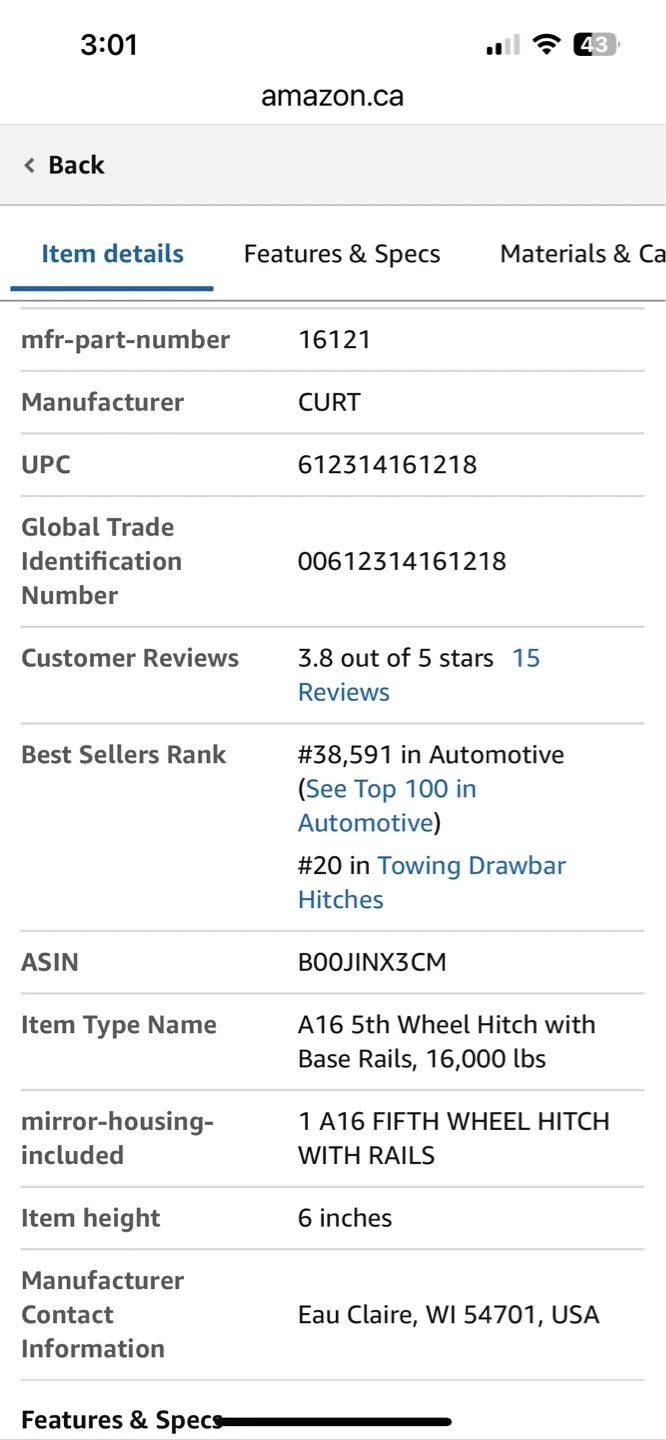Tap the Manufacturer value CURT
This screenshot has width=666, height=1440.
point(329,402)
